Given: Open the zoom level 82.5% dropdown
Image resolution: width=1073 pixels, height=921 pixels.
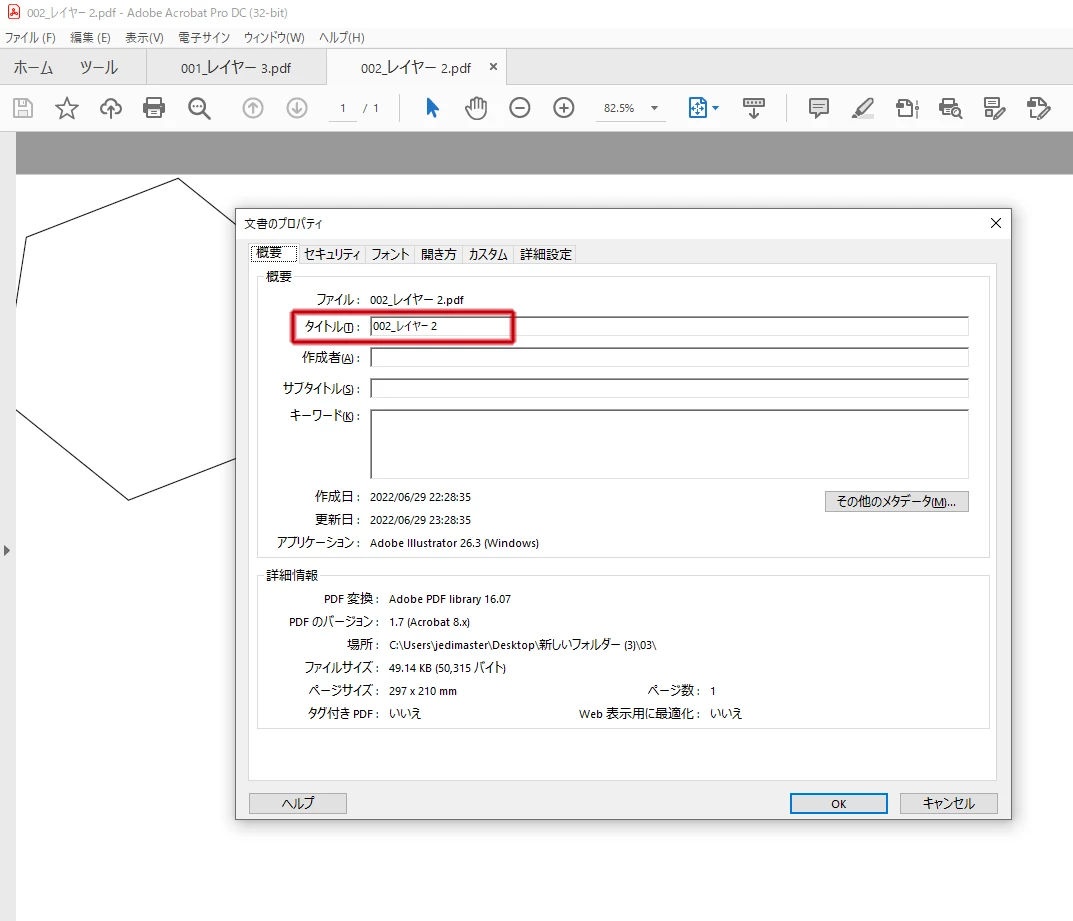Looking at the screenshot, I should (x=654, y=108).
